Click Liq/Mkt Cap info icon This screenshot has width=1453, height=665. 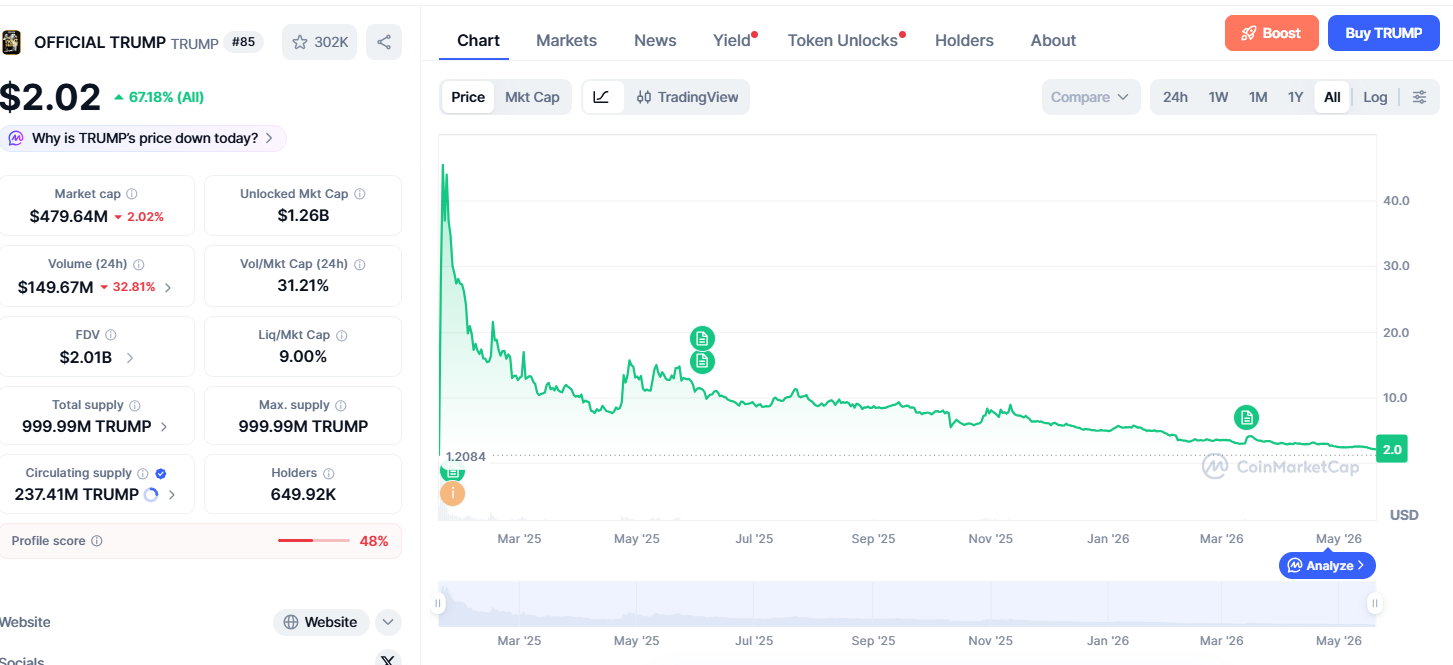pyautogui.click(x=341, y=335)
